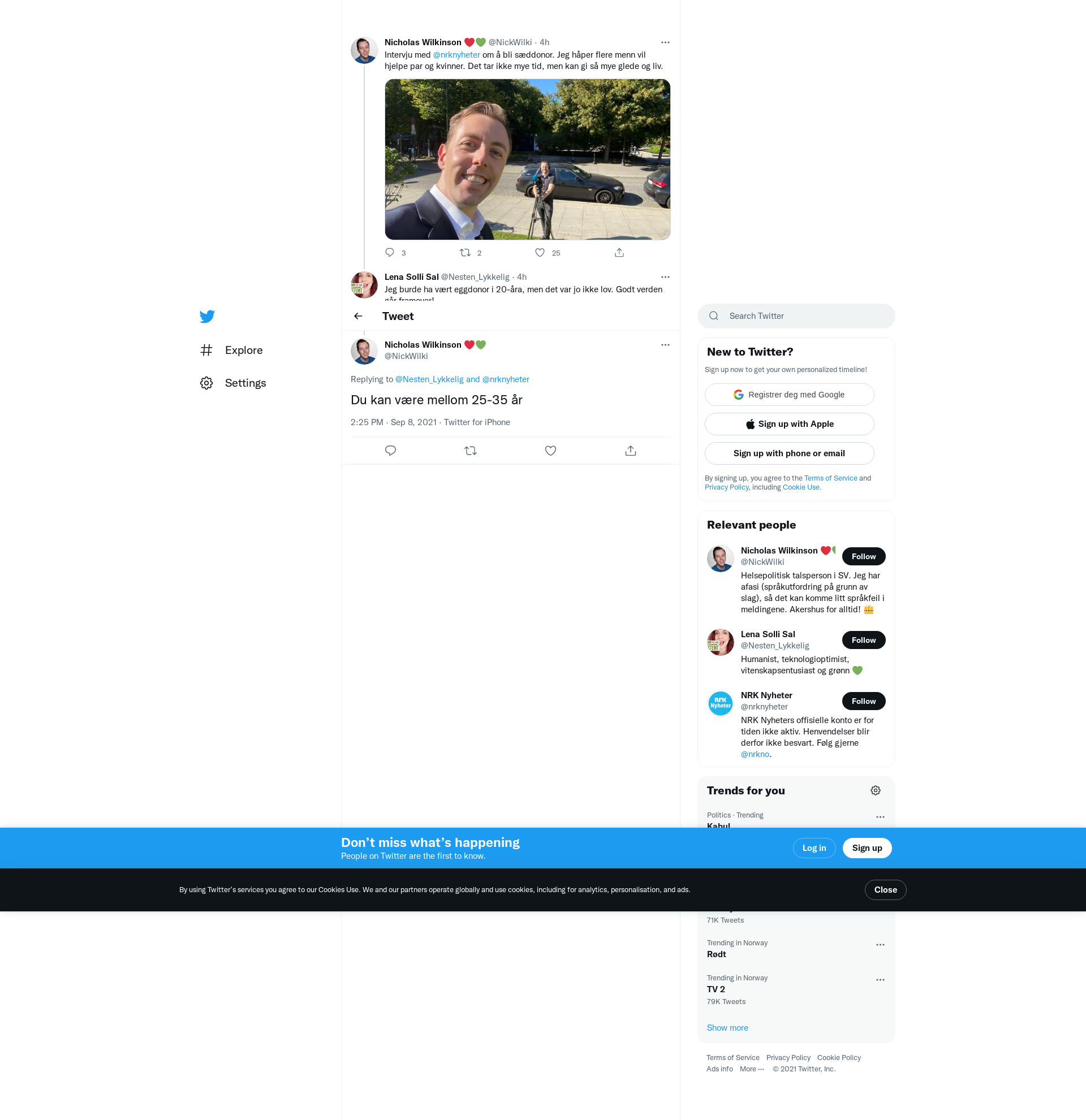Share the 'Du kan være mellom' tweet
Viewport: 1086px width, 1120px height.
click(x=631, y=451)
